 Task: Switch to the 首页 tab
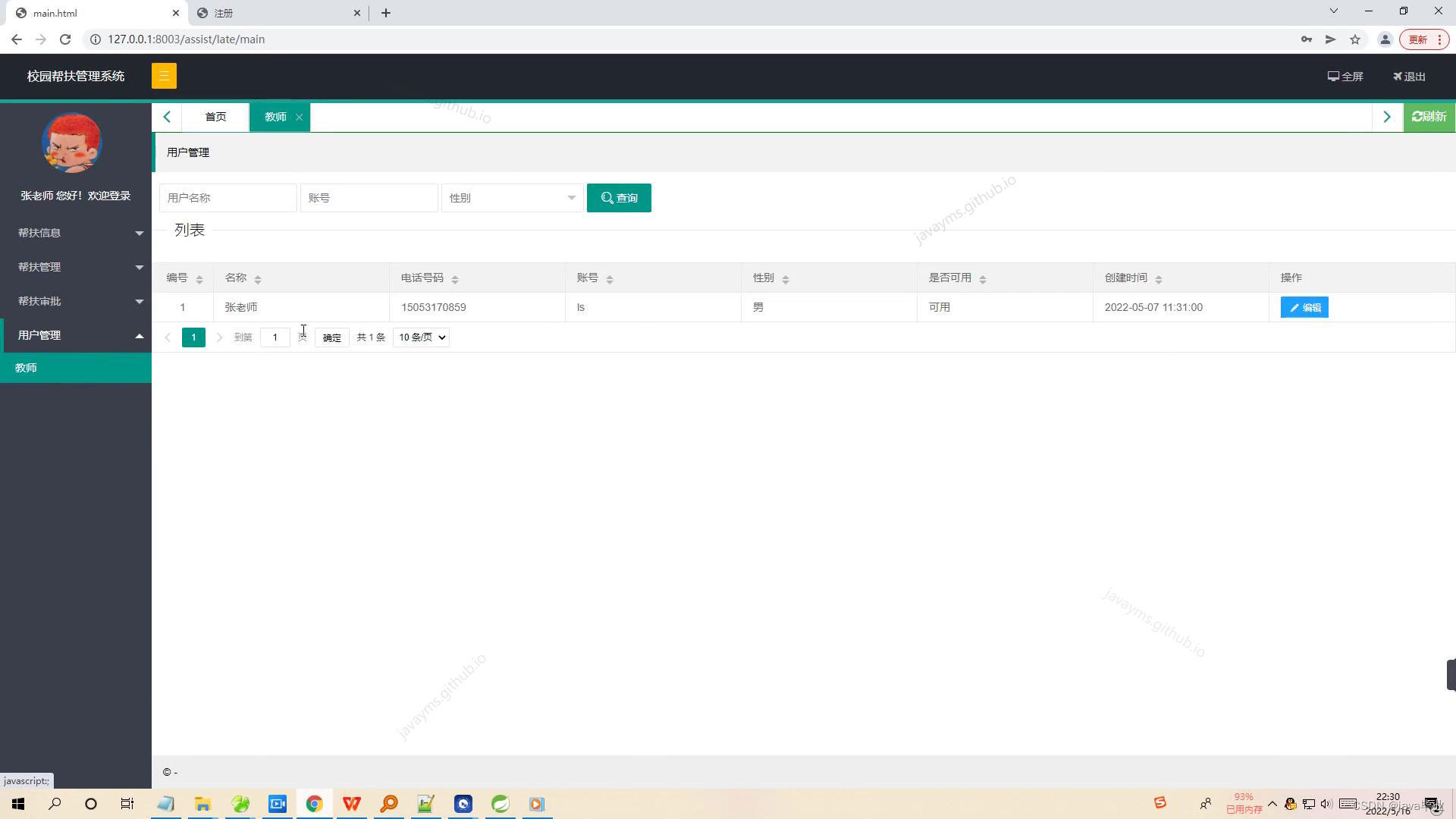tap(215, 116)
